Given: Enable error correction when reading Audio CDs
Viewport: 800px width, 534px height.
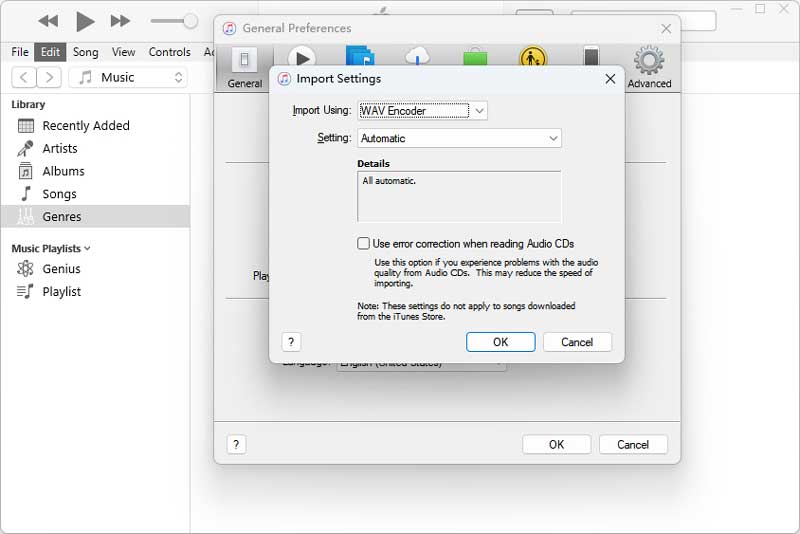Looking at the screenshot, I should pyautogui.click(x=364, y=243).
